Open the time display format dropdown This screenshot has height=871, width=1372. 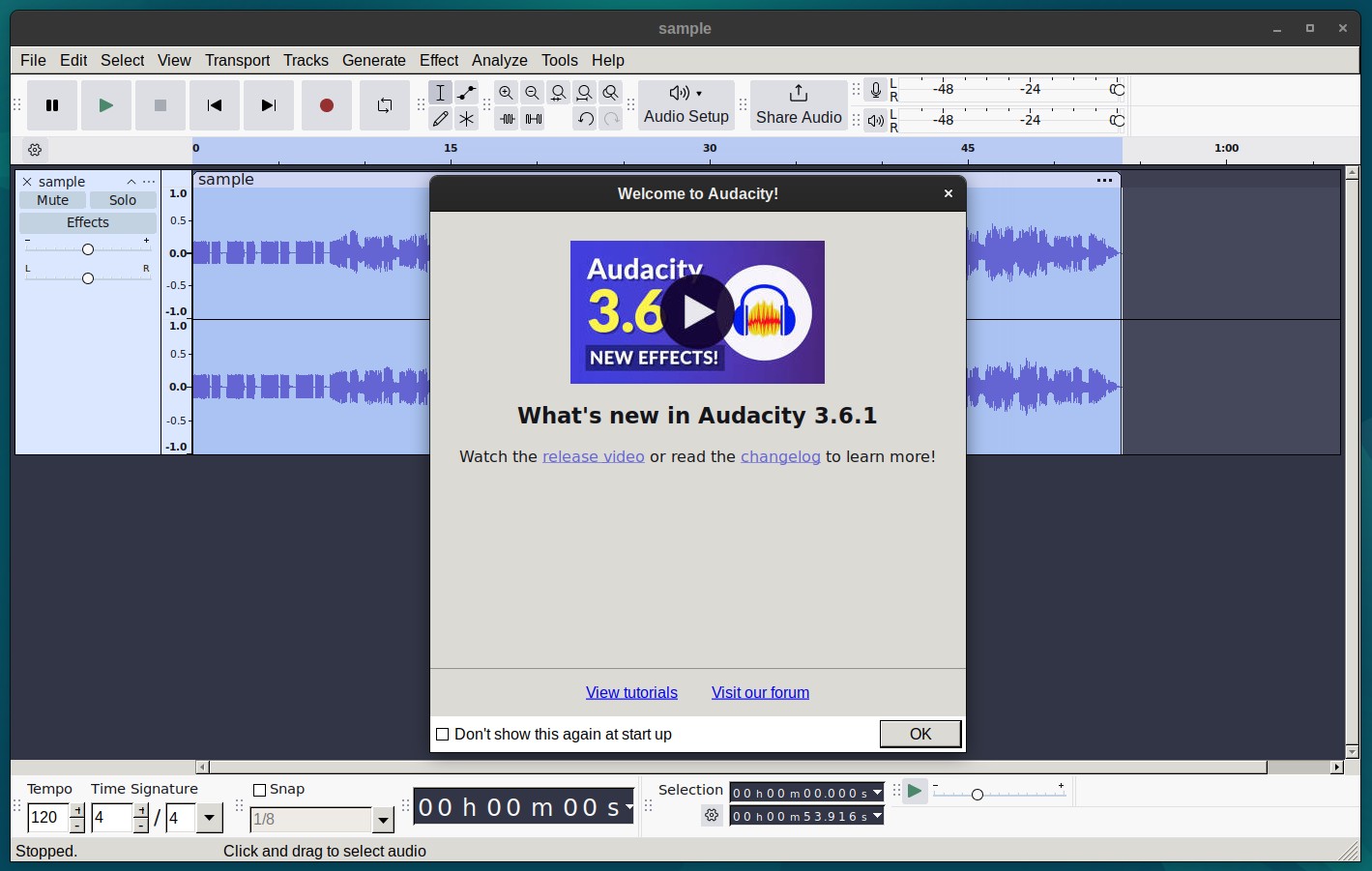629,806
